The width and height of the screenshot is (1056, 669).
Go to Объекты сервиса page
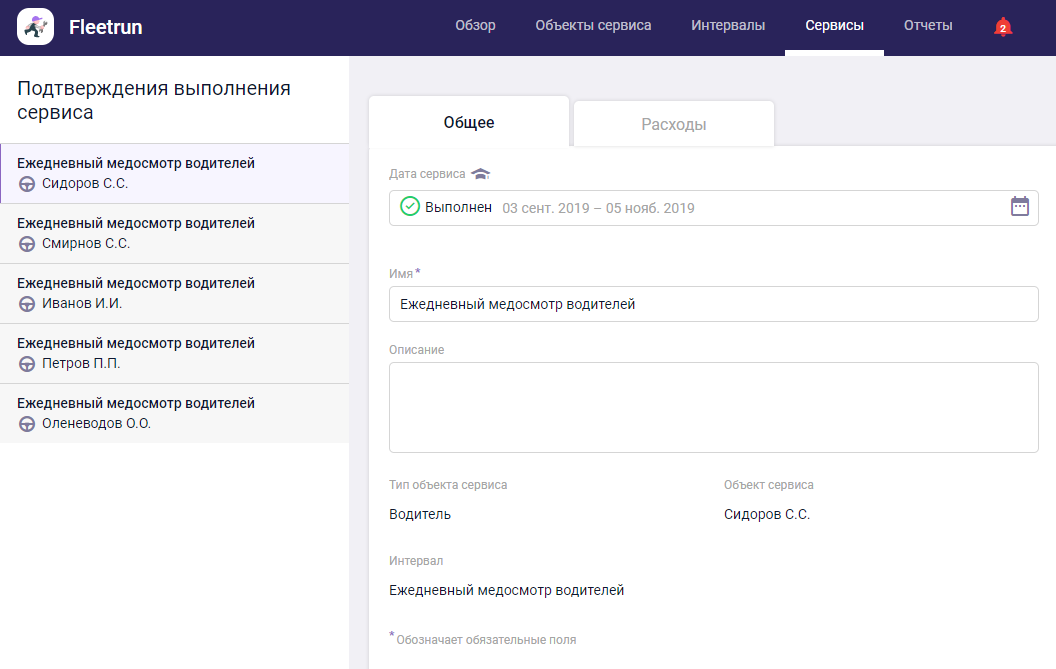[x=593, y=26]
